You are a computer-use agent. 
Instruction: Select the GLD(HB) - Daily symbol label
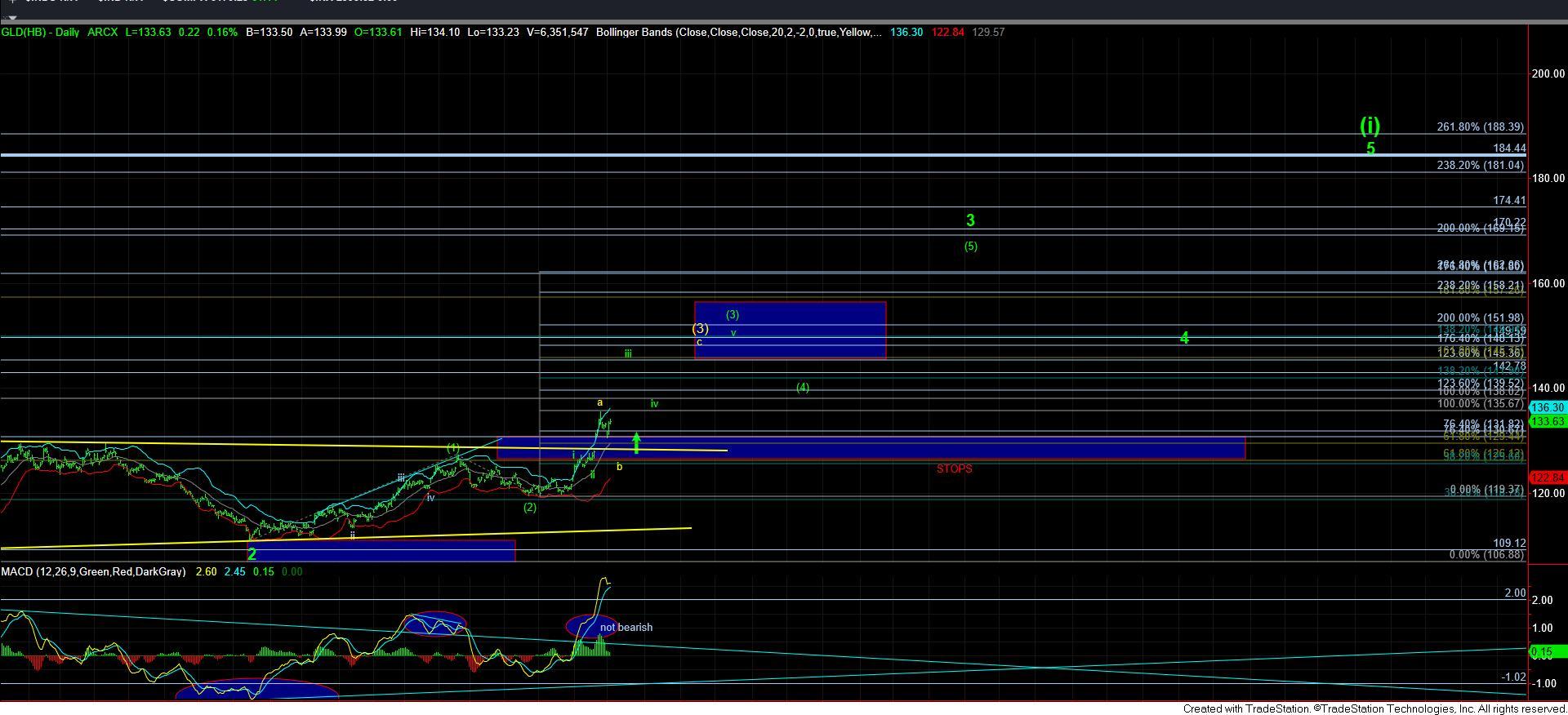pos(39,33)
